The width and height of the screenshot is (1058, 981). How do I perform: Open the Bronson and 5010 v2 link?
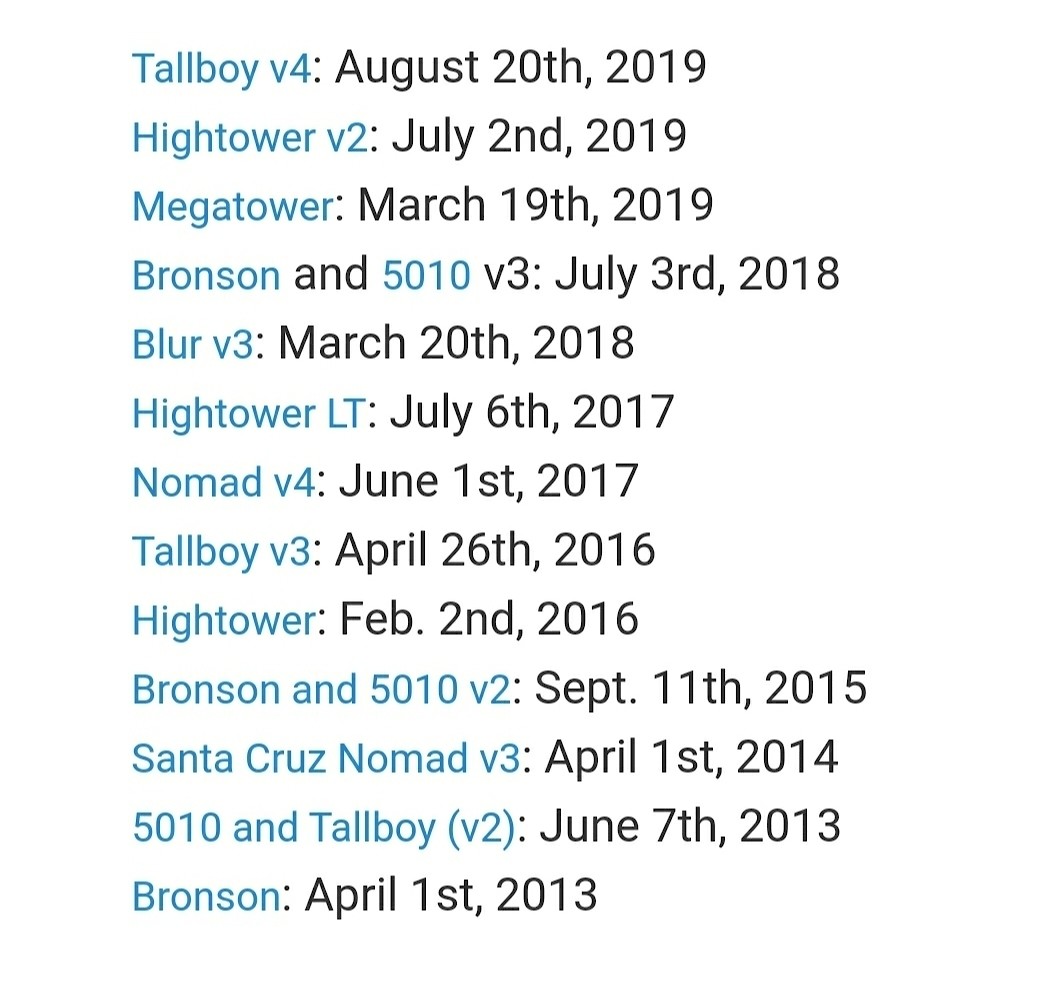[321, 690]
